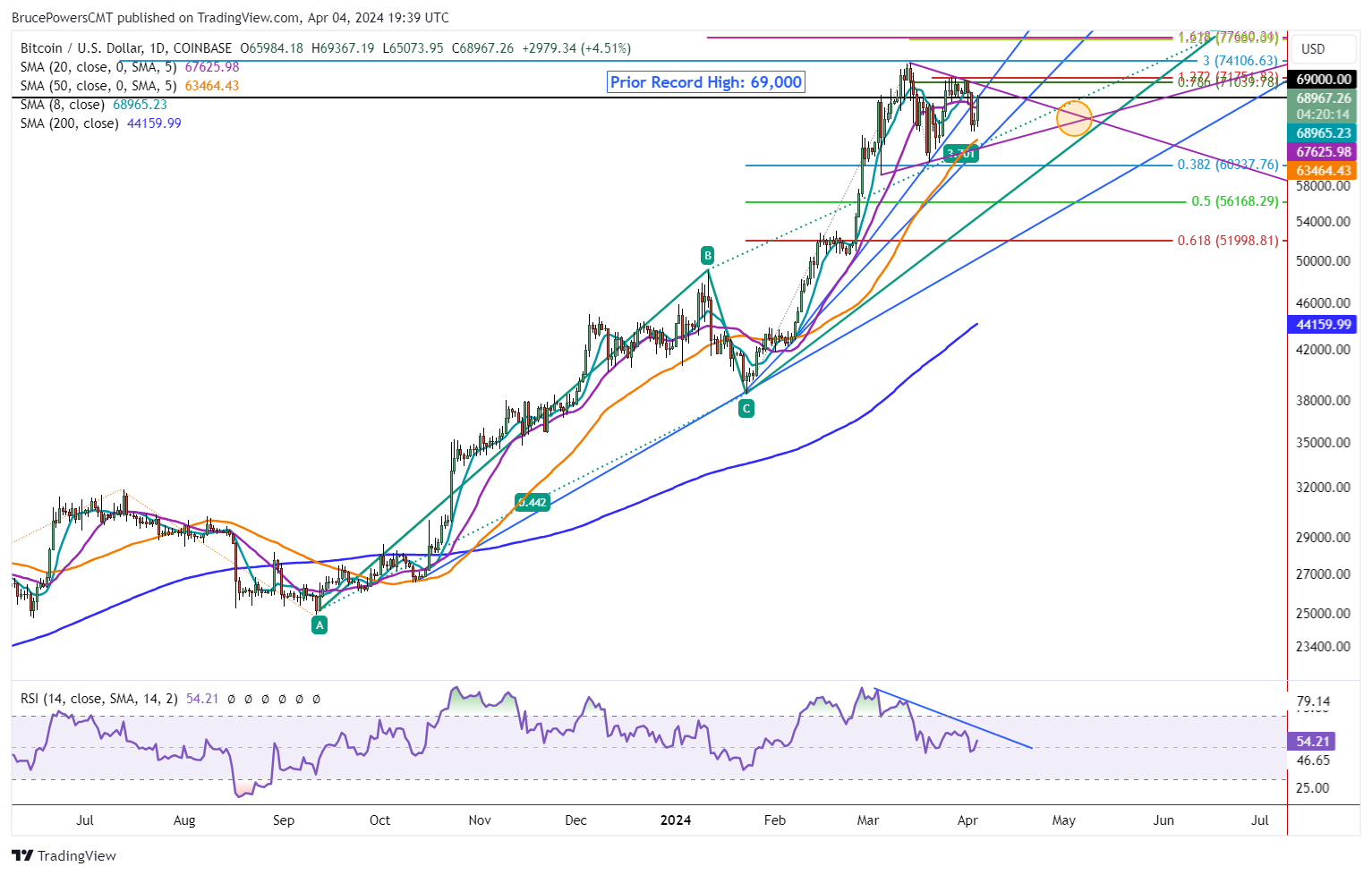The height and width of the screenshot is (875, 1372).
Task: Click the 68967.26 last price chip
Action: click(1323, 98)
